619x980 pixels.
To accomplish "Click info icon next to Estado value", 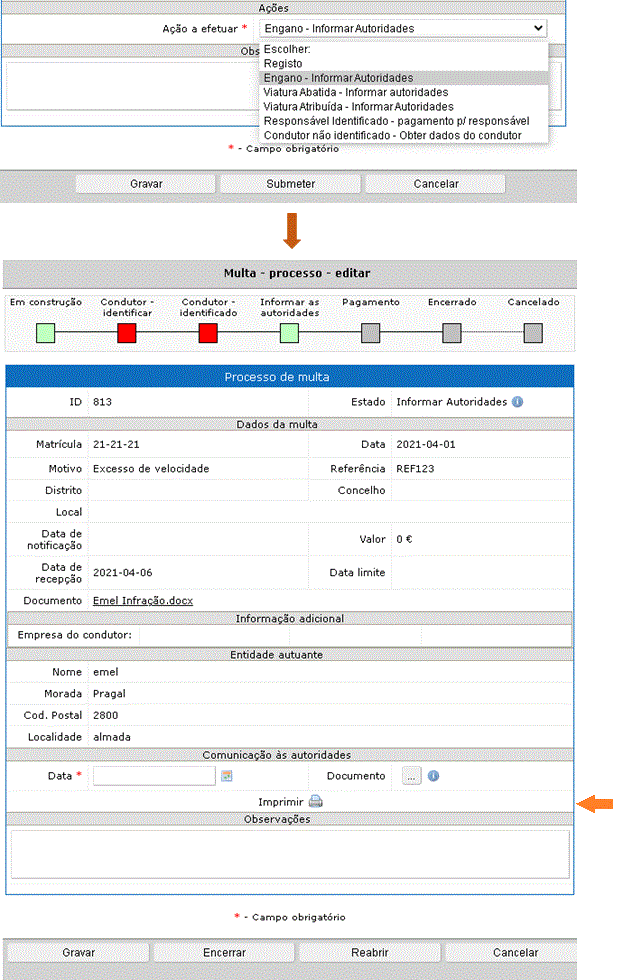I will tap(518, 402).
